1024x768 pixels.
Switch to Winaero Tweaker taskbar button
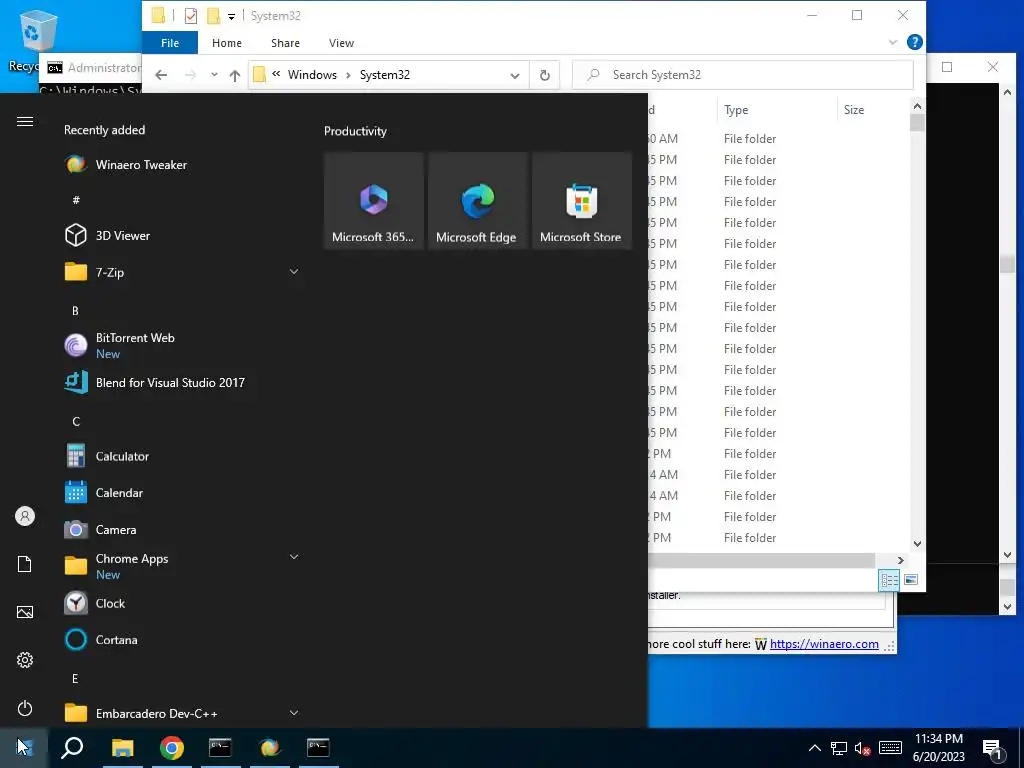coord(270,747)
